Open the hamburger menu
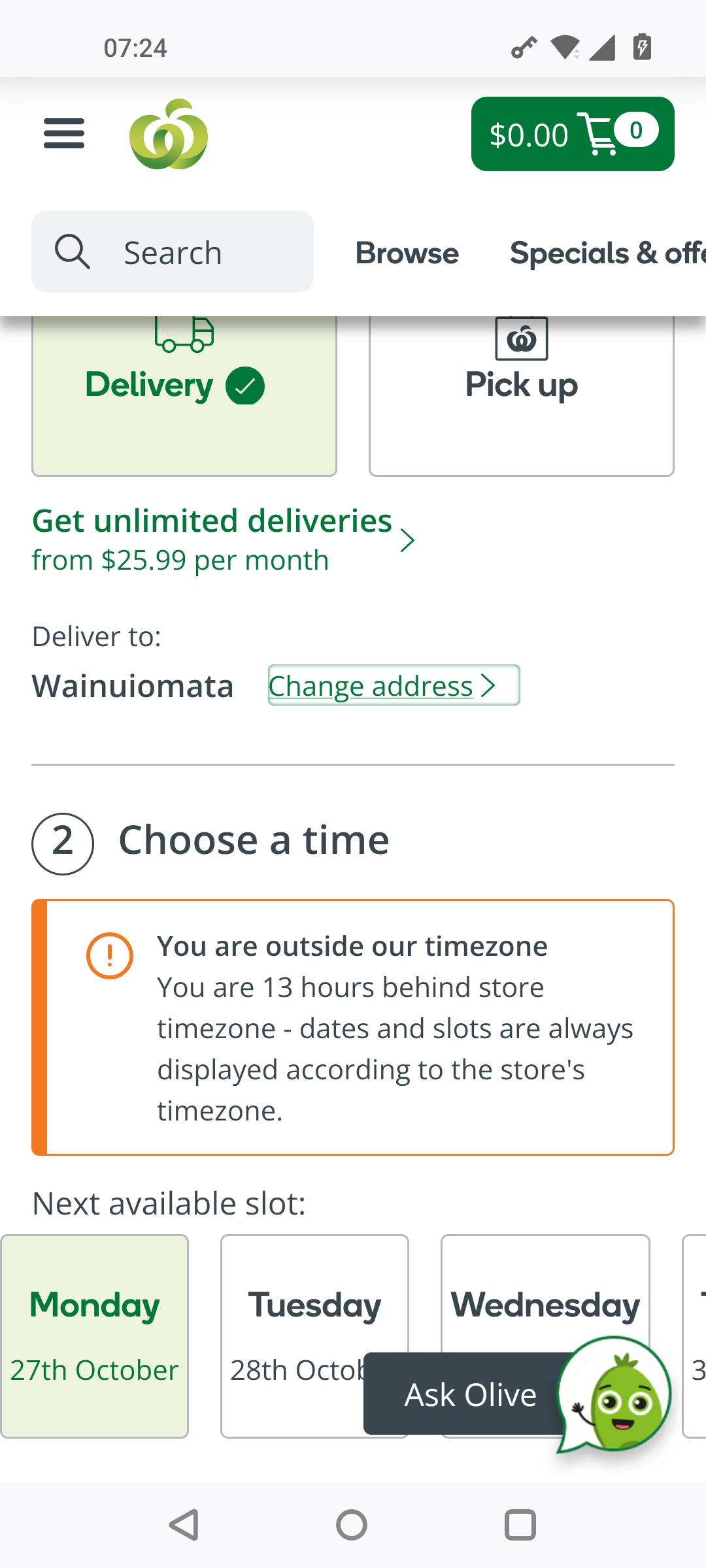The image size is (706, 1568). point(64,133)
